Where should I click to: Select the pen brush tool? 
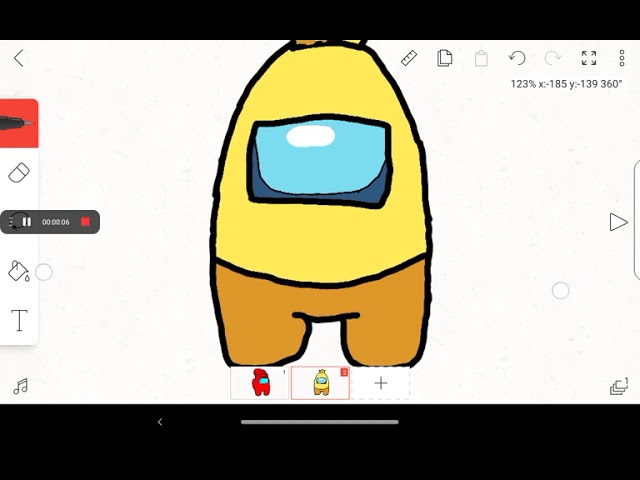click(x=19, y=123)
